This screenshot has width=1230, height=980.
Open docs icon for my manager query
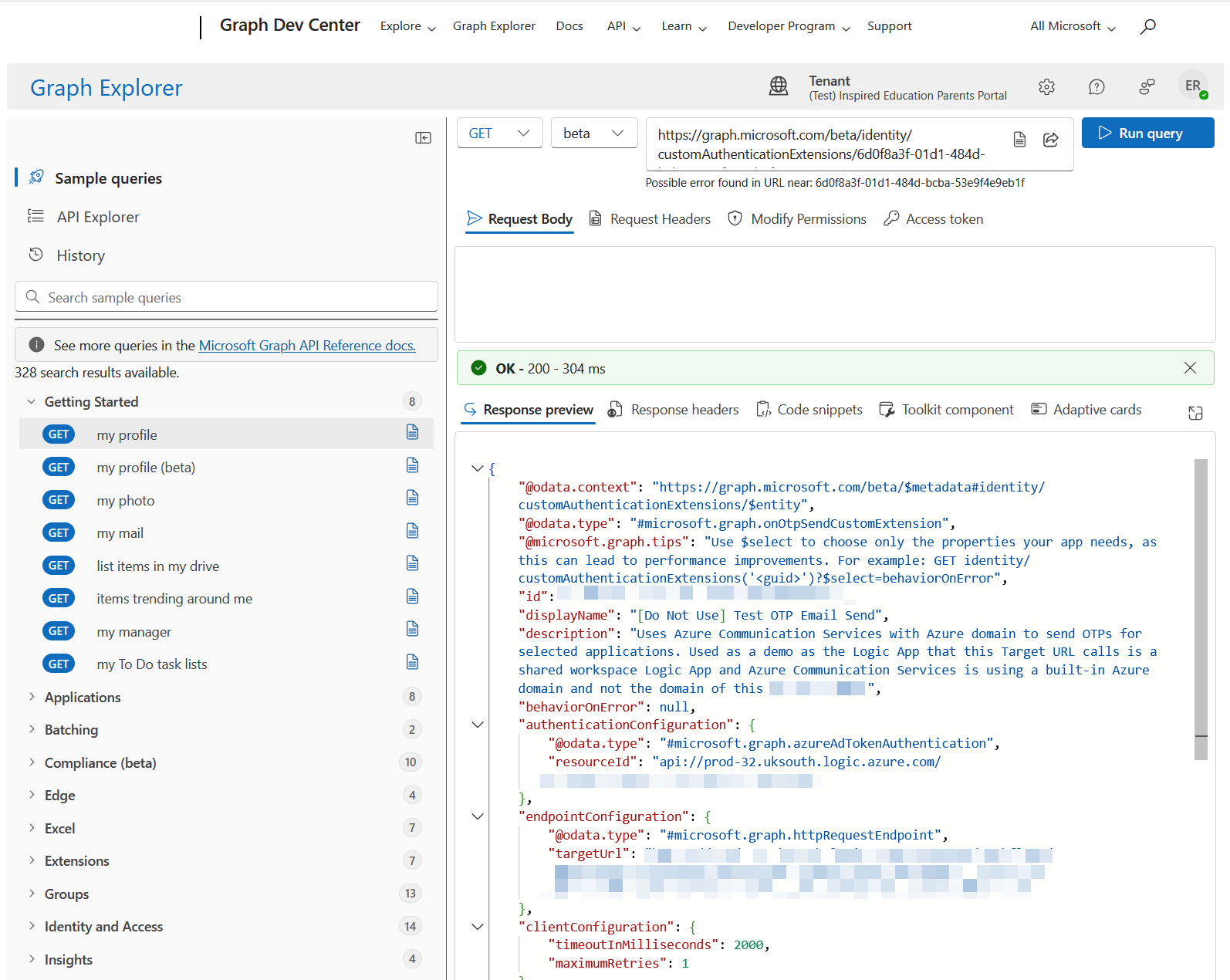click(413, 629)
